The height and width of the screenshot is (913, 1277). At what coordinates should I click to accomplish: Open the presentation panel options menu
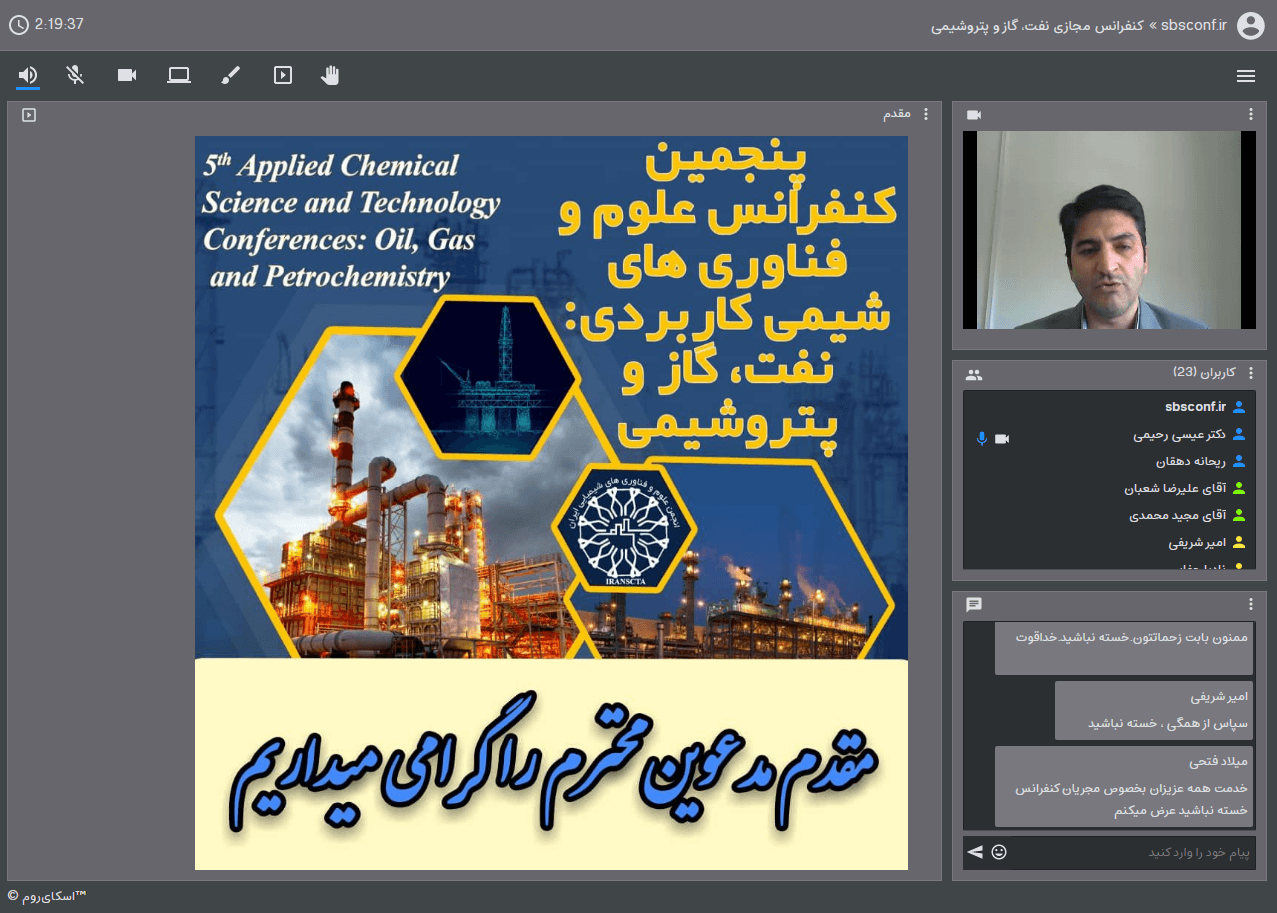pos(925,114)
